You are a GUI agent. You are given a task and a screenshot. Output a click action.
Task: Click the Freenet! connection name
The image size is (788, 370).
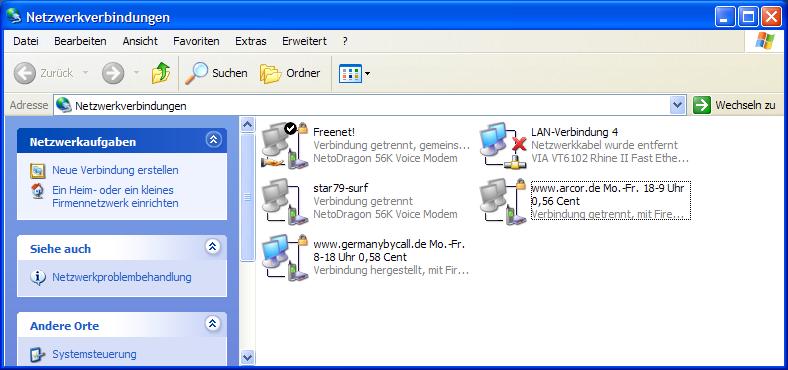334,132
